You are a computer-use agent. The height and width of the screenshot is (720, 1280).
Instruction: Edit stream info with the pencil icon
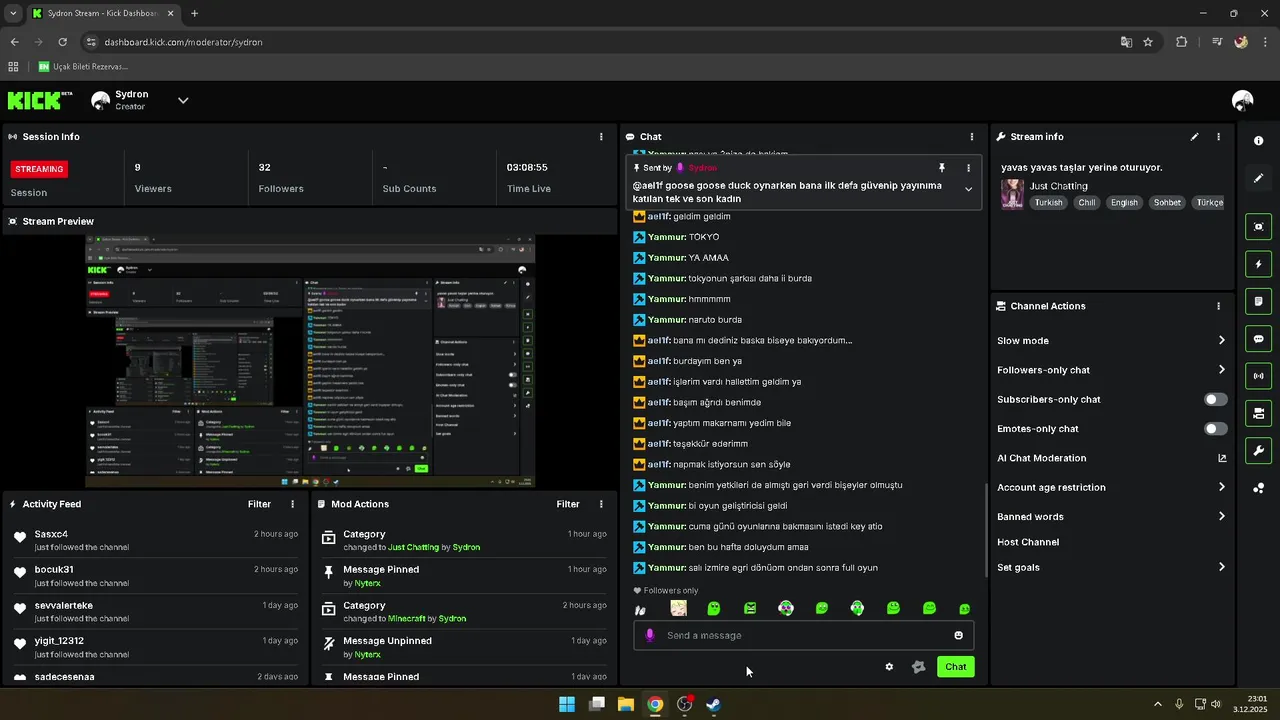[x=1194, y=136]
